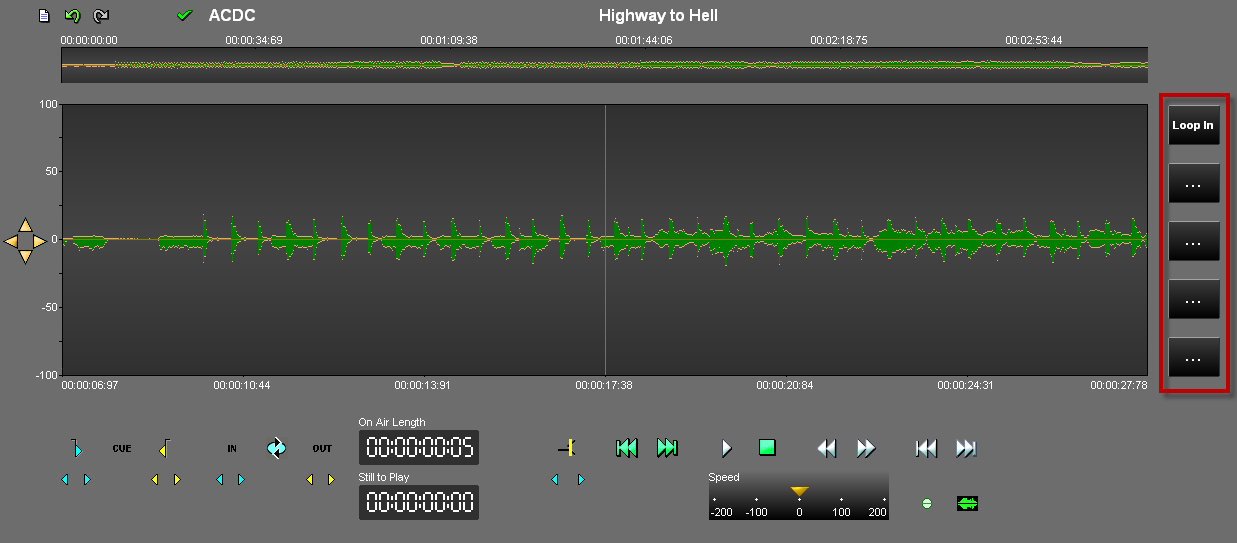
Task: Click the small green circle icon beside Speed
Action: [926, 503]
